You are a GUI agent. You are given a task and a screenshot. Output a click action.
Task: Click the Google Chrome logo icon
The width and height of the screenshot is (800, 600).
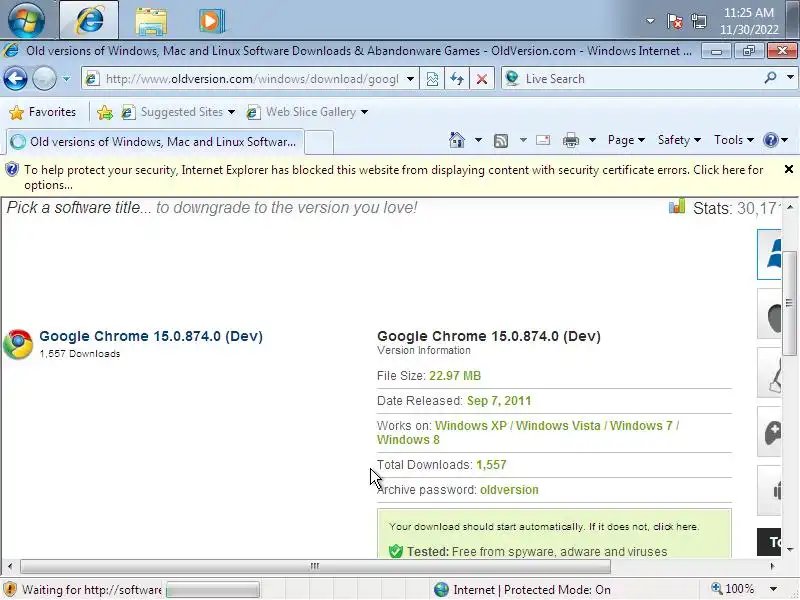pos(18,344)
